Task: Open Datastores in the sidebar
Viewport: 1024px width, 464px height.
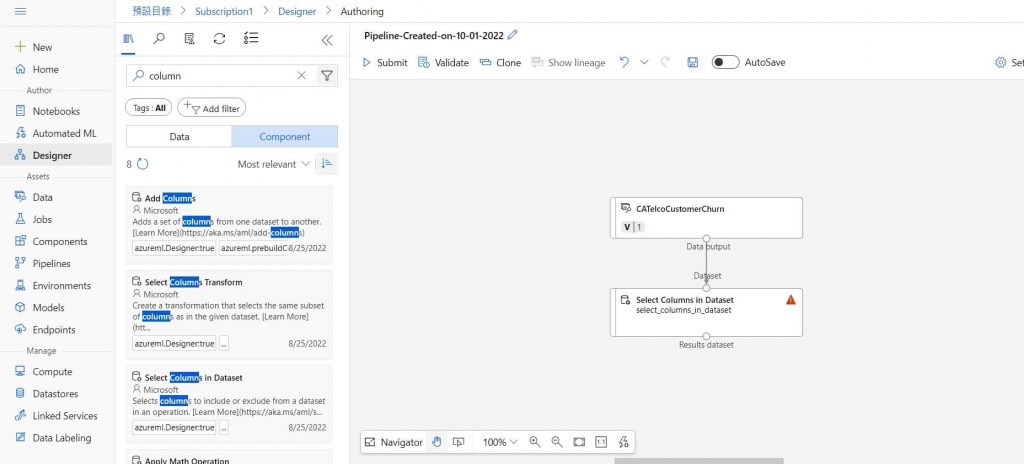Action: point(56,394)
